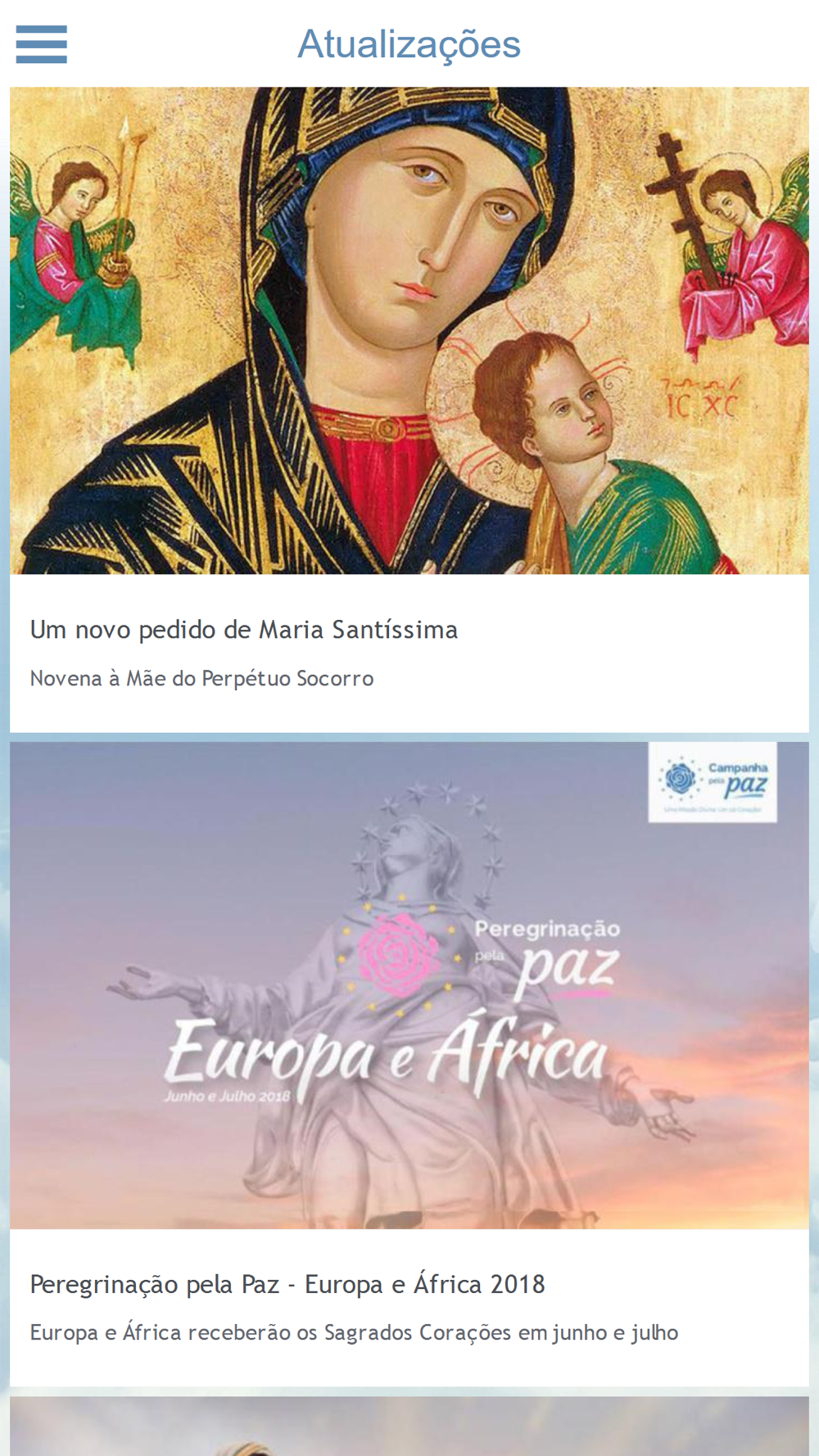The image size is (819, 1456).
Task: Click the 'Peregrinação pela paz' banner logo text
Action: coord(546,958)
